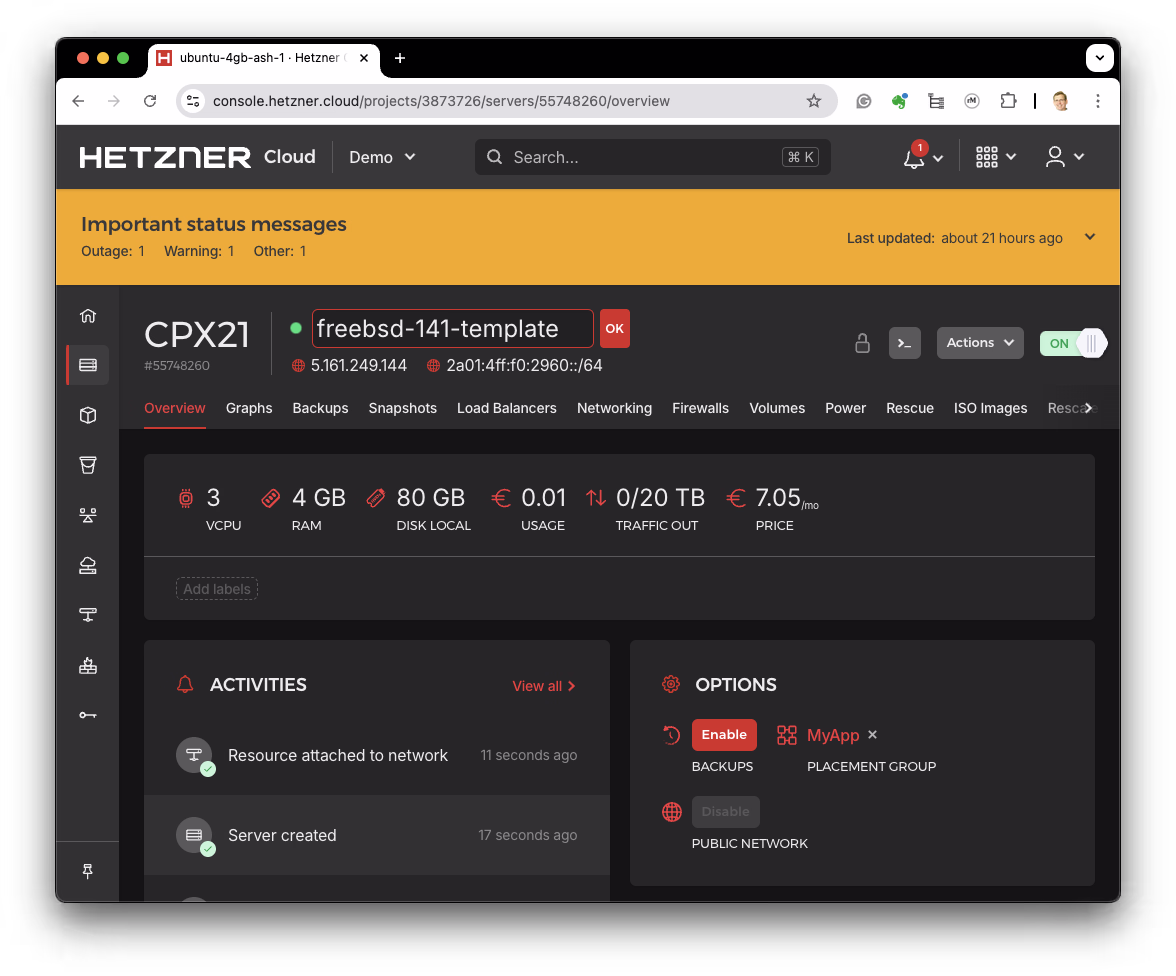The image size is (1176, 976).
Task: Expand the important status messages banner
Action: tap(1090, 237)
